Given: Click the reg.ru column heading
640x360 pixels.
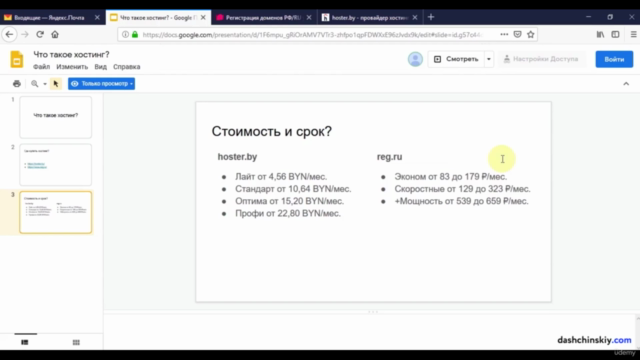Looking at the screenshot, I should pos(389,157).
